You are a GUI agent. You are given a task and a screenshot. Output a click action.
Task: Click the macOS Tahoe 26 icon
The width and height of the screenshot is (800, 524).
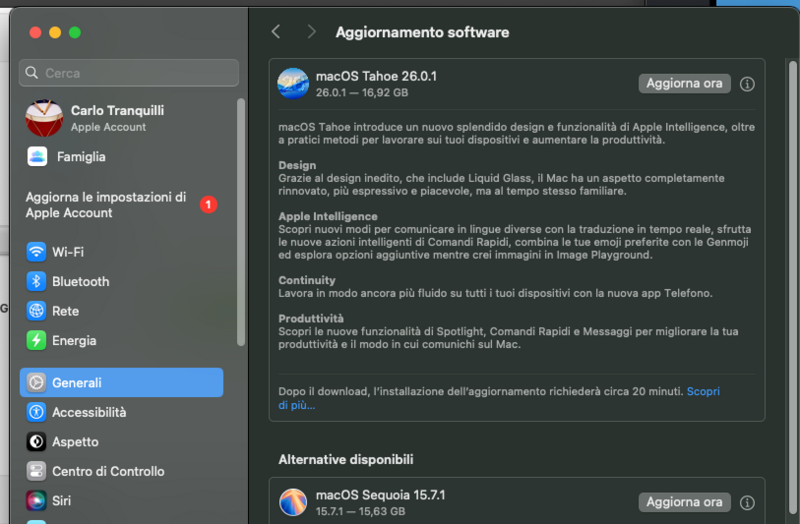pyautogui.click(x=293, y=84)
